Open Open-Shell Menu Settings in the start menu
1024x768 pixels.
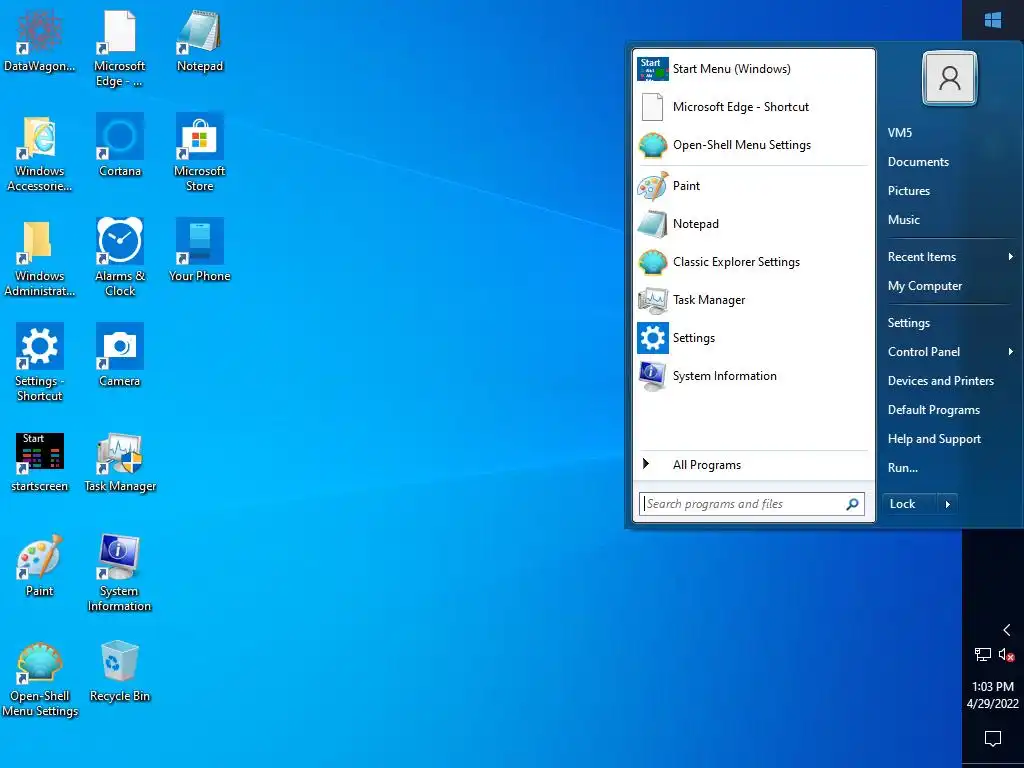(754, 145)
